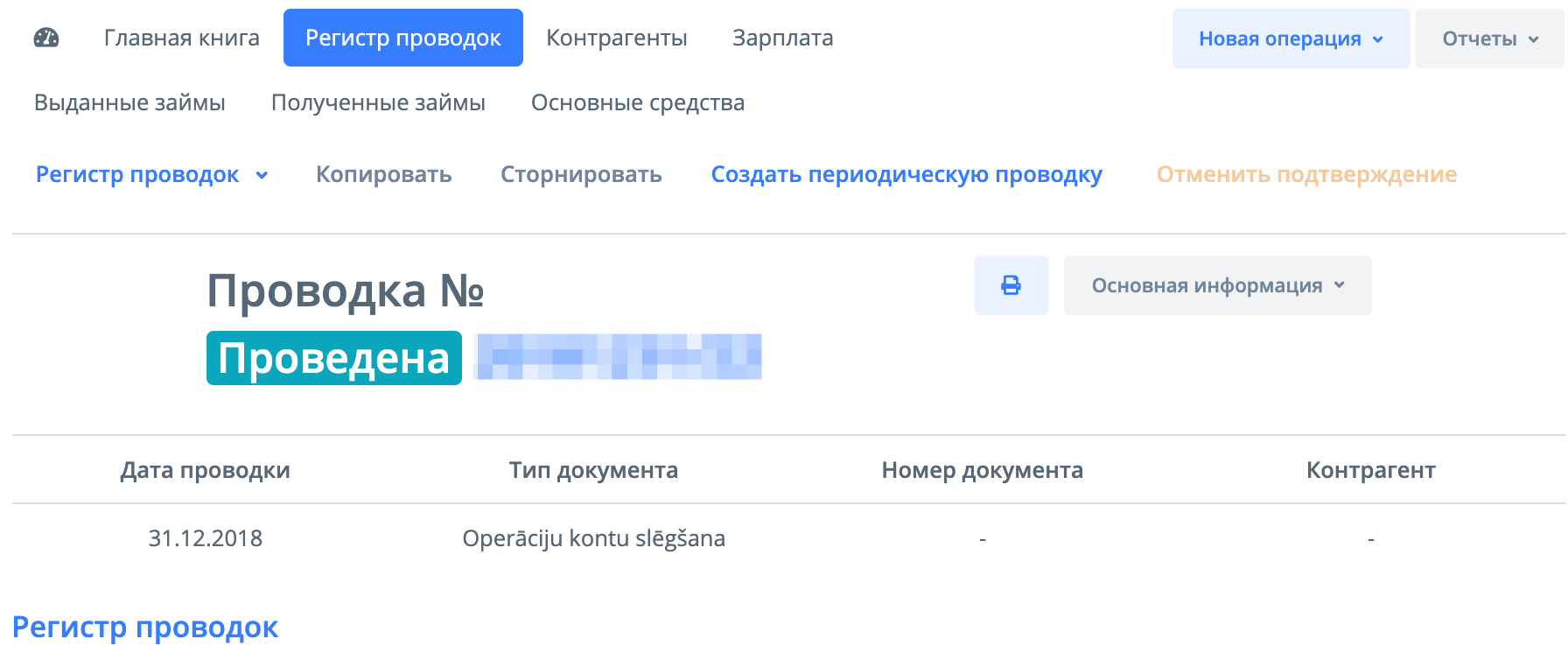Navigate to Выданные займы
This screenshot has height=653, width=1568.
tap(129, 102)
